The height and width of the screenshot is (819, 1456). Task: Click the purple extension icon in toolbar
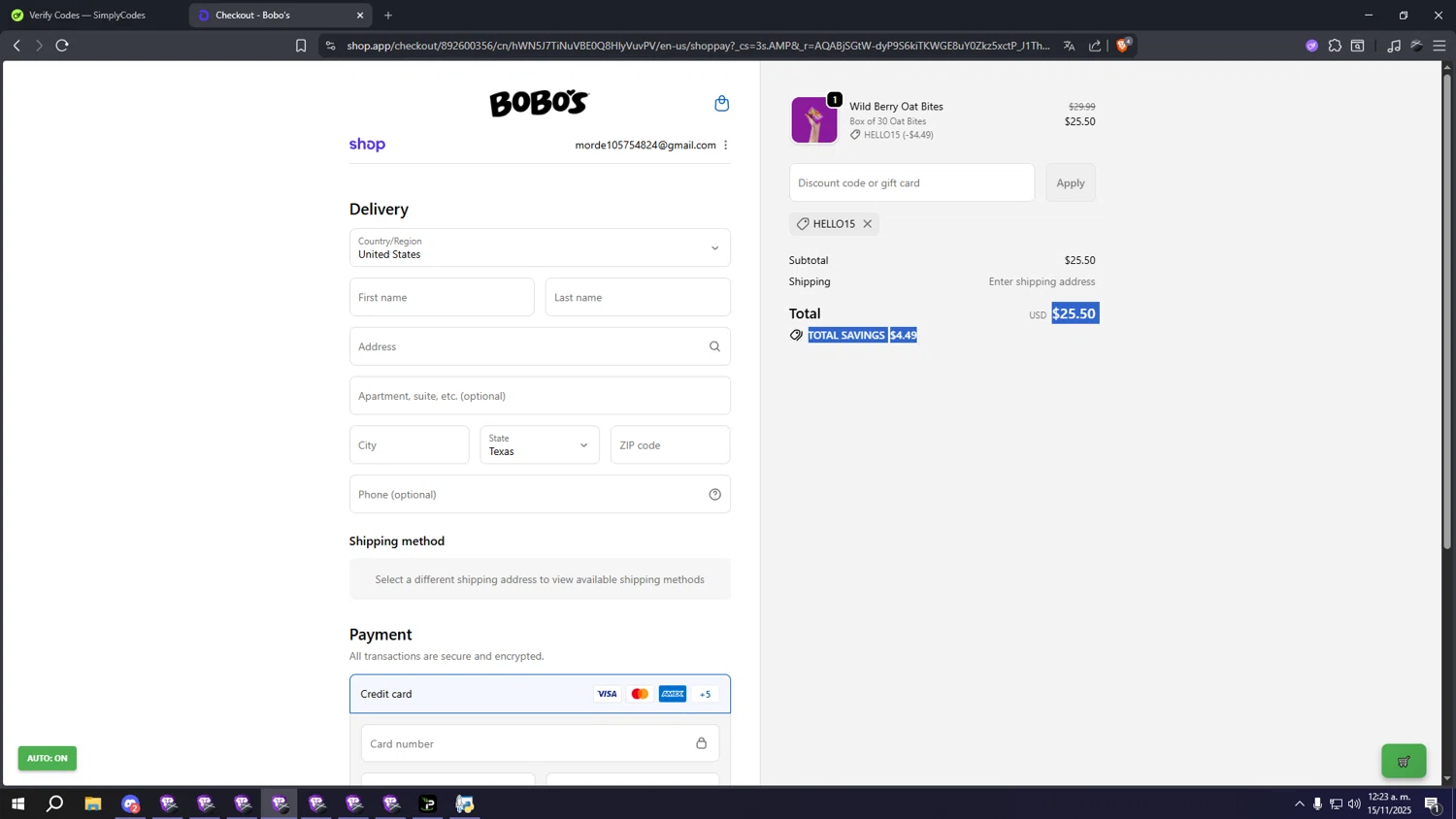(x=1311, y=46)
